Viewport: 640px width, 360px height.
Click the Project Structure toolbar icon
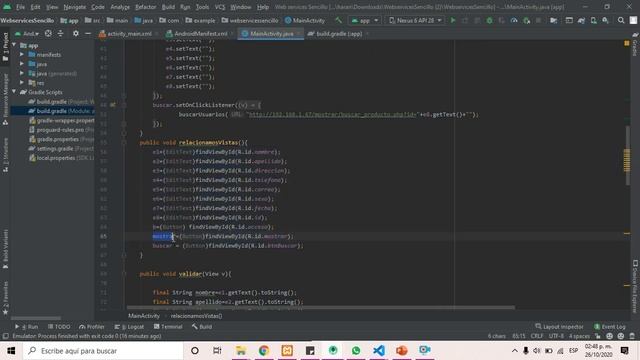click(x=553, y=20)
